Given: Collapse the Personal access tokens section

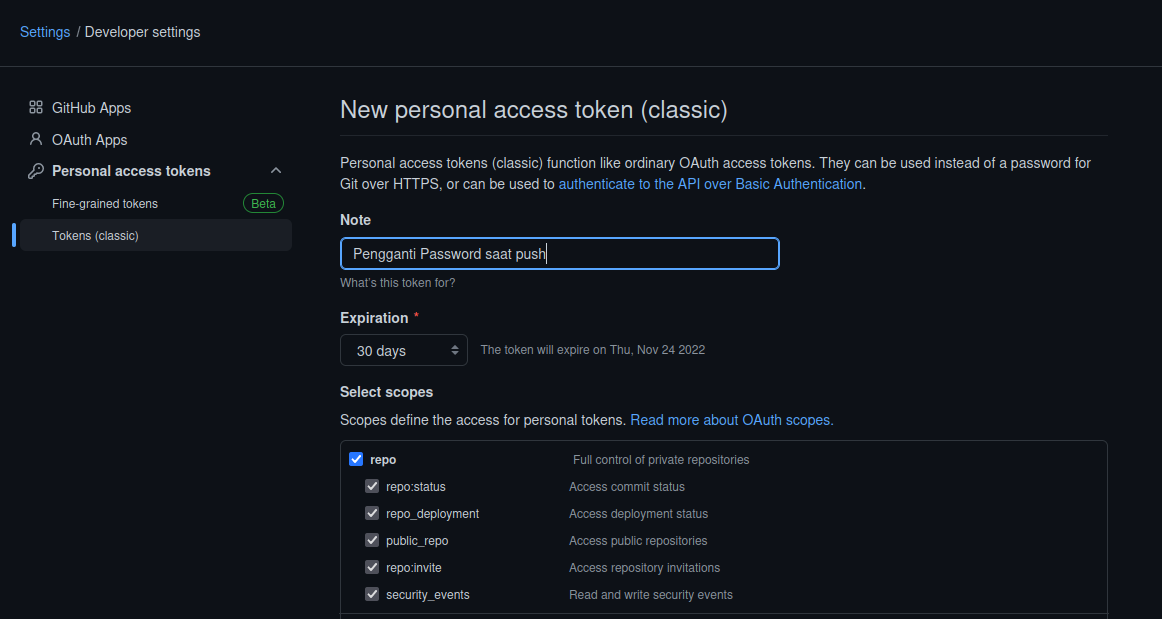Looking at the screenshot, I should click(276, 170).
